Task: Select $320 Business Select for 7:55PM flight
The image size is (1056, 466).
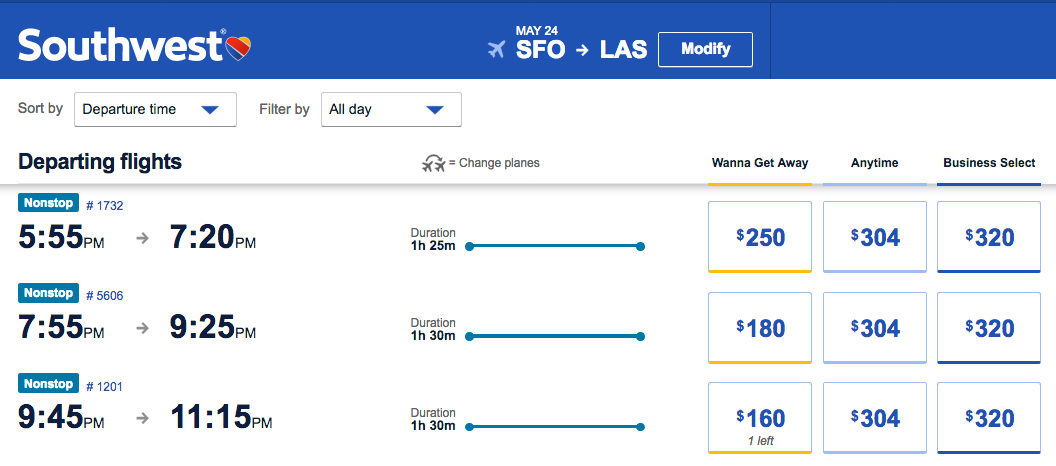Action: [x=989, y=328]
